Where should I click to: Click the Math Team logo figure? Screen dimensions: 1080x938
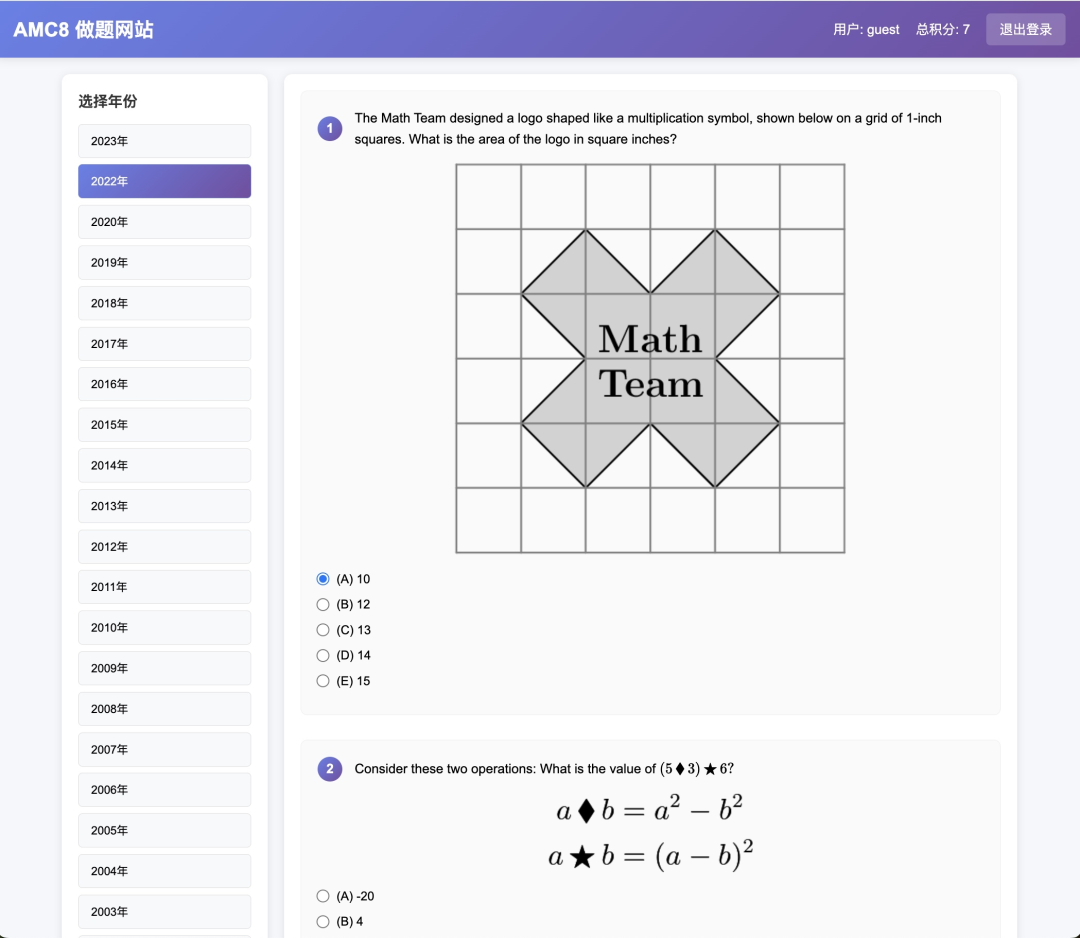650,358
